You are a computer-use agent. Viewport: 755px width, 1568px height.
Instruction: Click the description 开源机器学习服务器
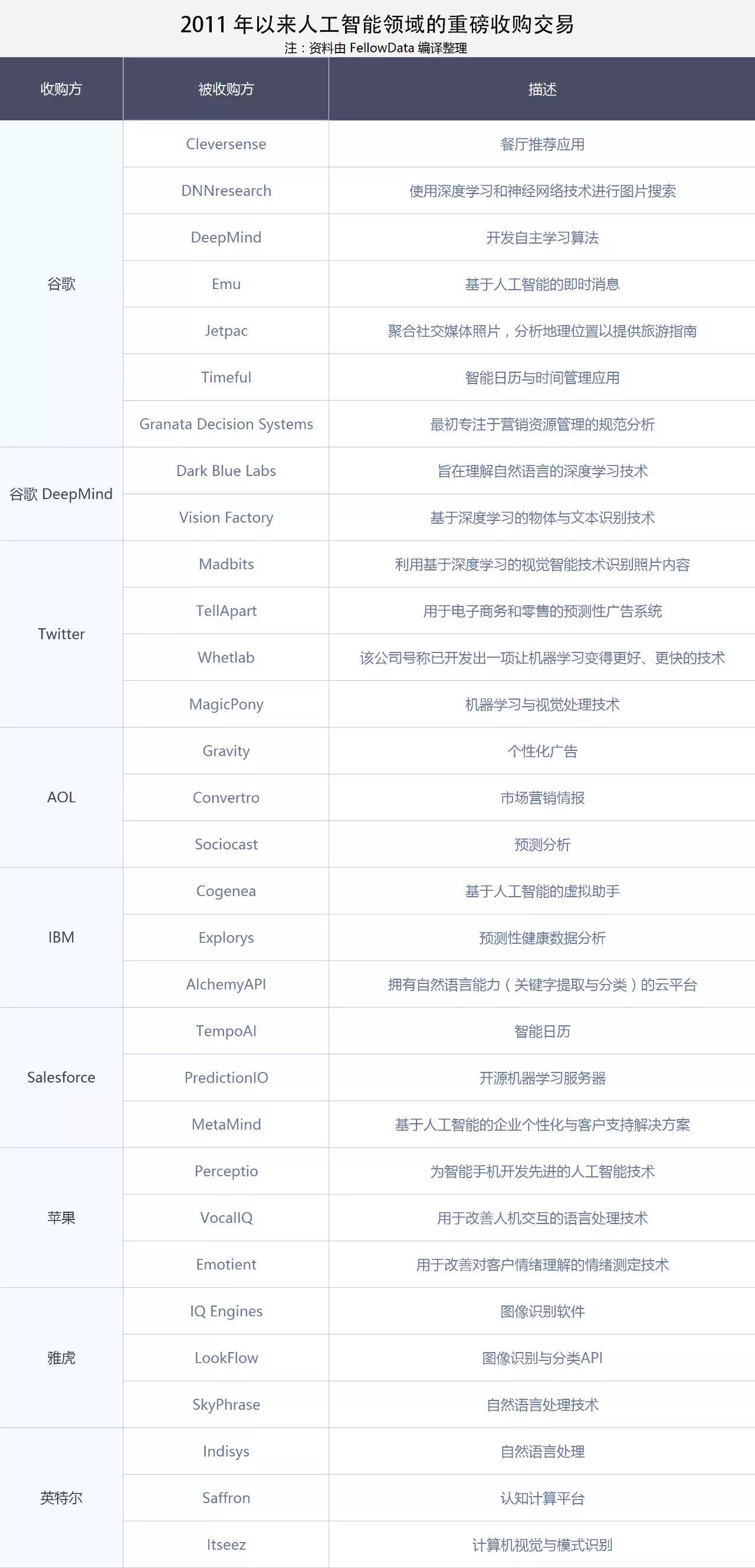(x=542, y=1078)
